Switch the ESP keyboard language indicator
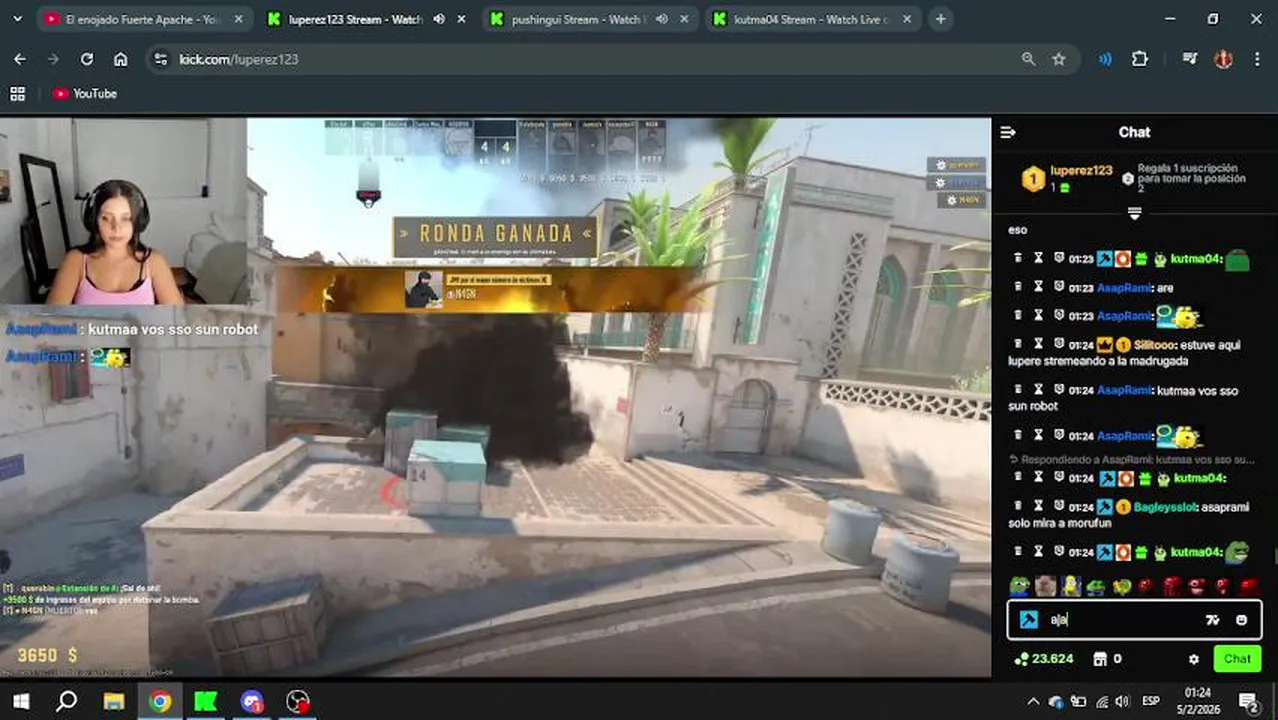This screenshot has width=1278, height=720. tap(1151, 701)
